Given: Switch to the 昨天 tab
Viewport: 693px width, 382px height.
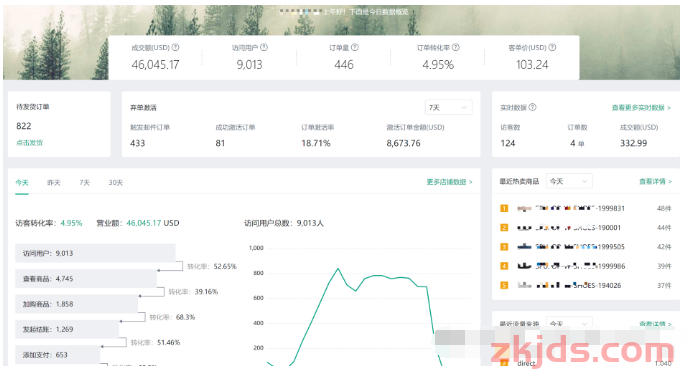Looking at the screenshot, I should point(54,183).
